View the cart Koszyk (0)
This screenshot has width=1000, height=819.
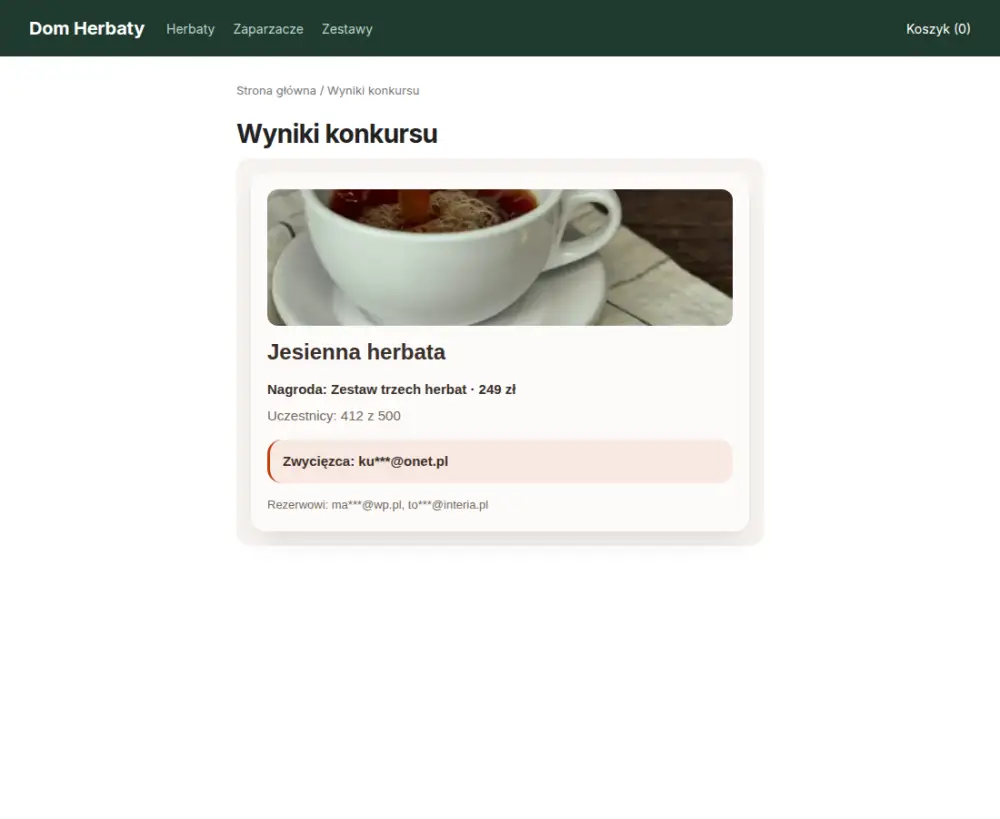click(x=938, y=29)
